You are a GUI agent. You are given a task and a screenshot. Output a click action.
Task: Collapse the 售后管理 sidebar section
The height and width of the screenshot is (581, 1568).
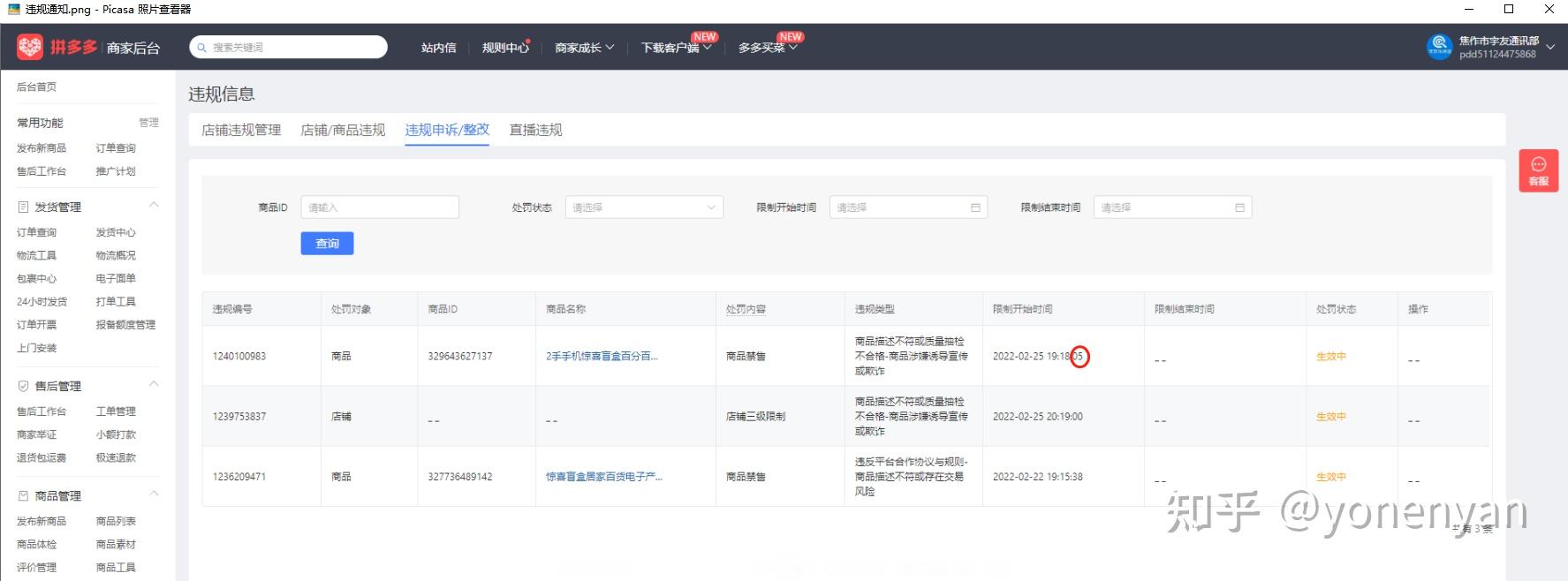[154, 384]
